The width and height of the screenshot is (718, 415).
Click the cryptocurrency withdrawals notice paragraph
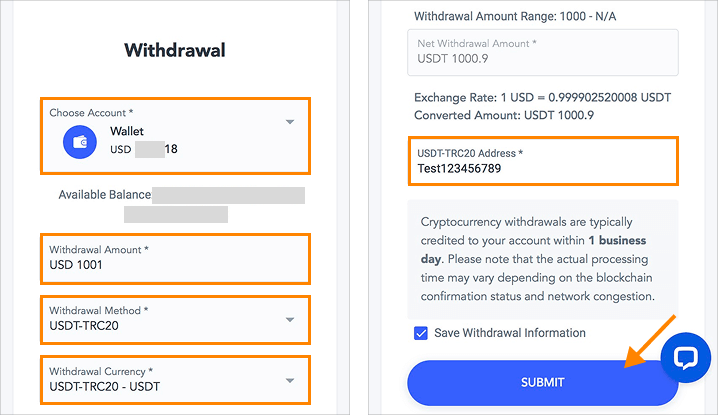coord(541,259)
